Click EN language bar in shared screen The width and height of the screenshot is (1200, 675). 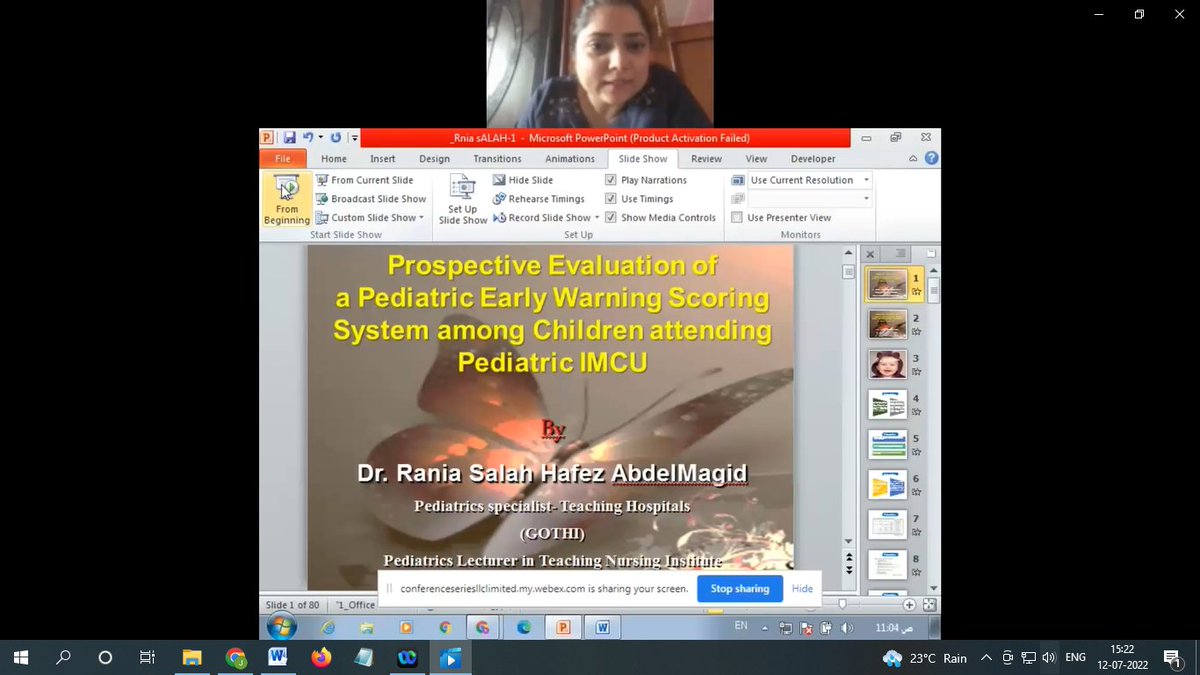741,626
